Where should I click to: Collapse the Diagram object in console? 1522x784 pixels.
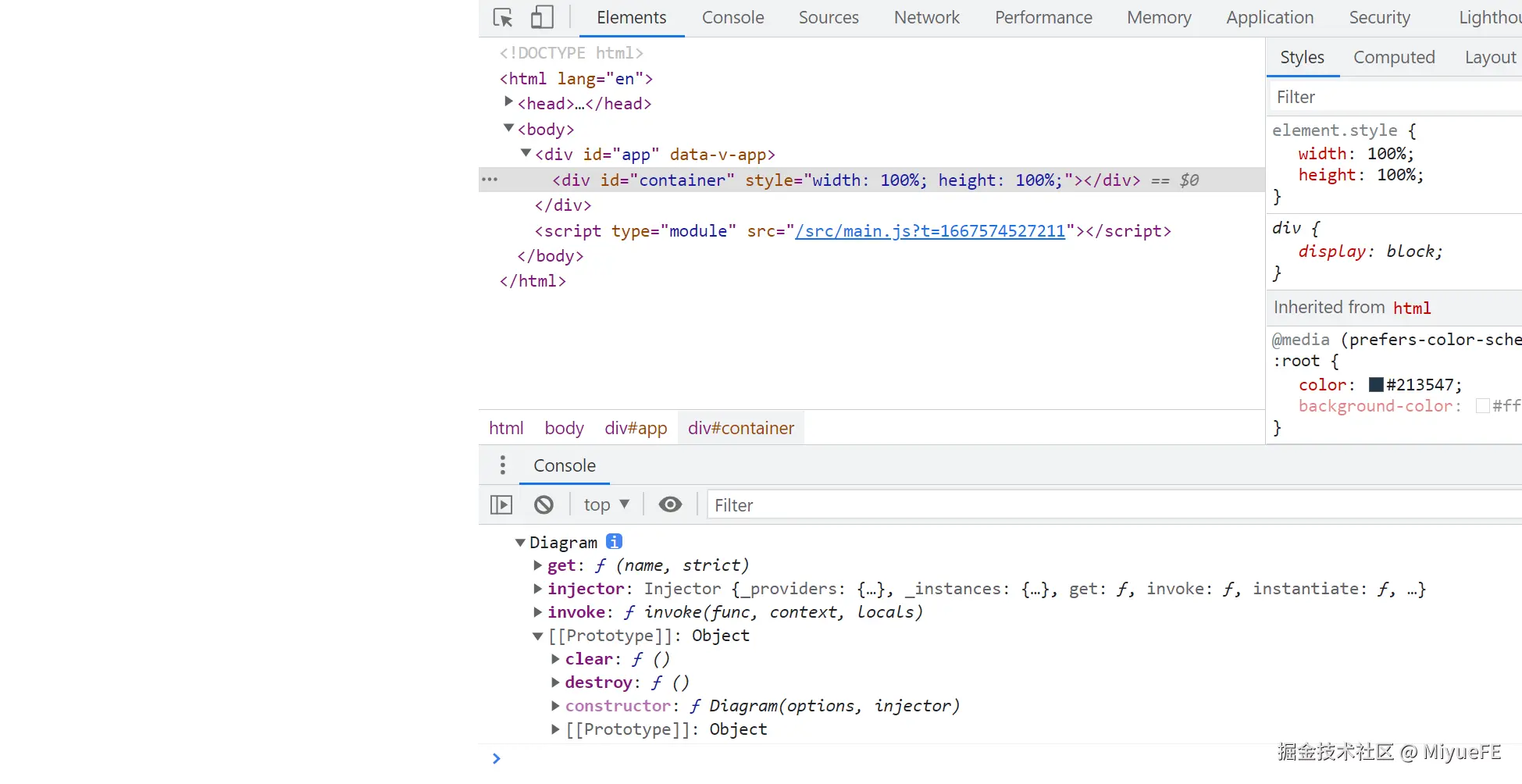[x=520, y=542]
